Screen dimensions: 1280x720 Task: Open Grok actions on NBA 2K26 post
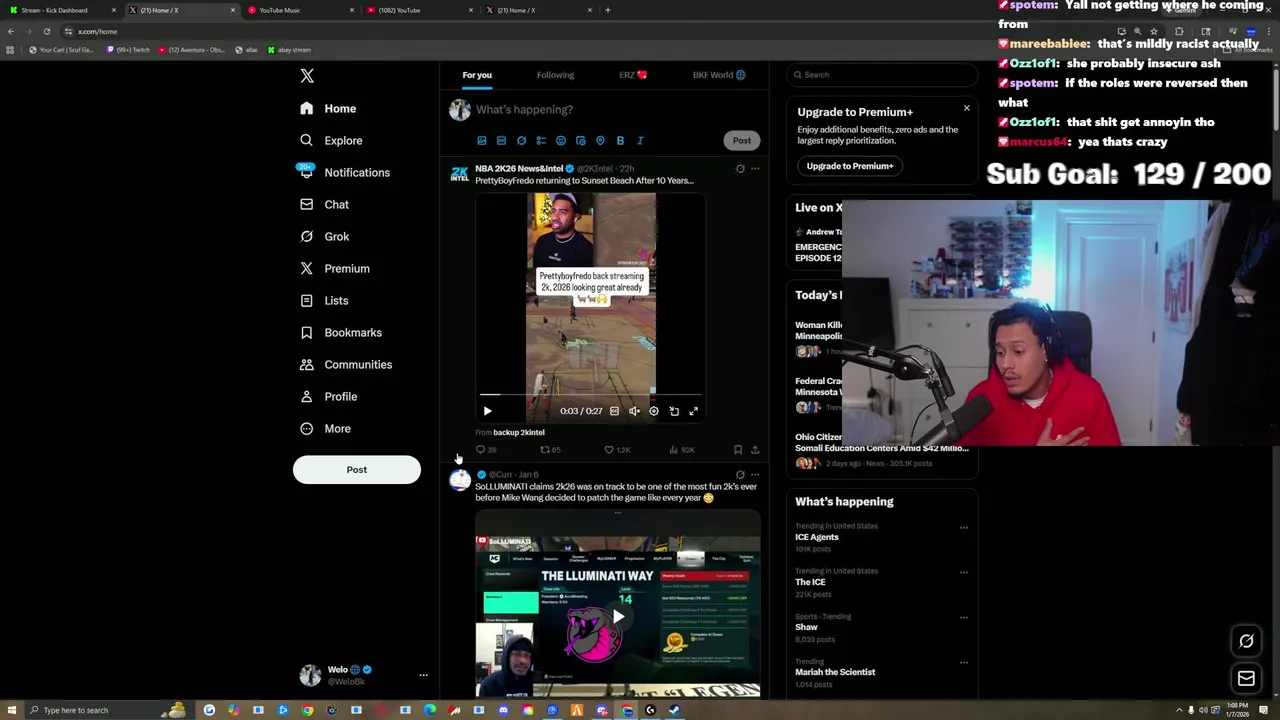pyautogui.click(x=740, y=169)
